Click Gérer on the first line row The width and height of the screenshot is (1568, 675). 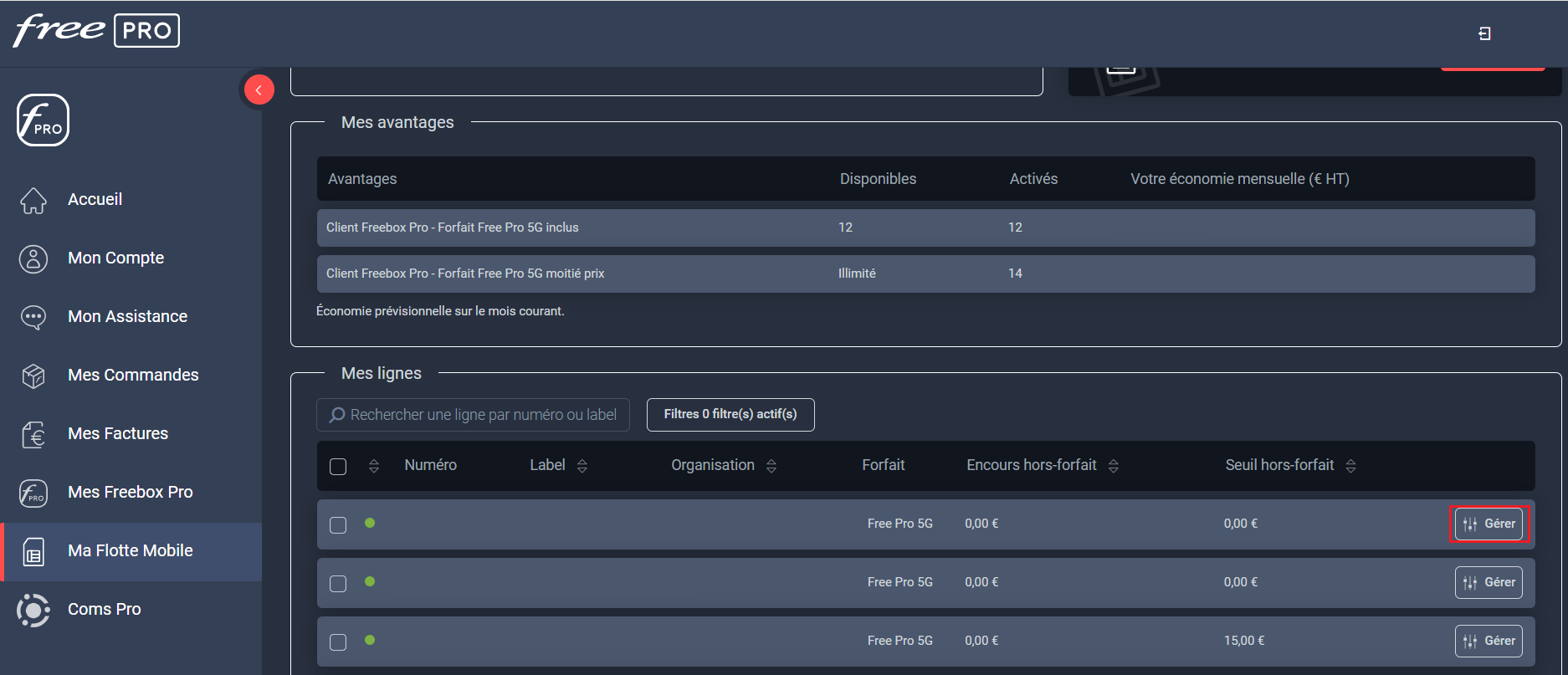[1489, 524]
